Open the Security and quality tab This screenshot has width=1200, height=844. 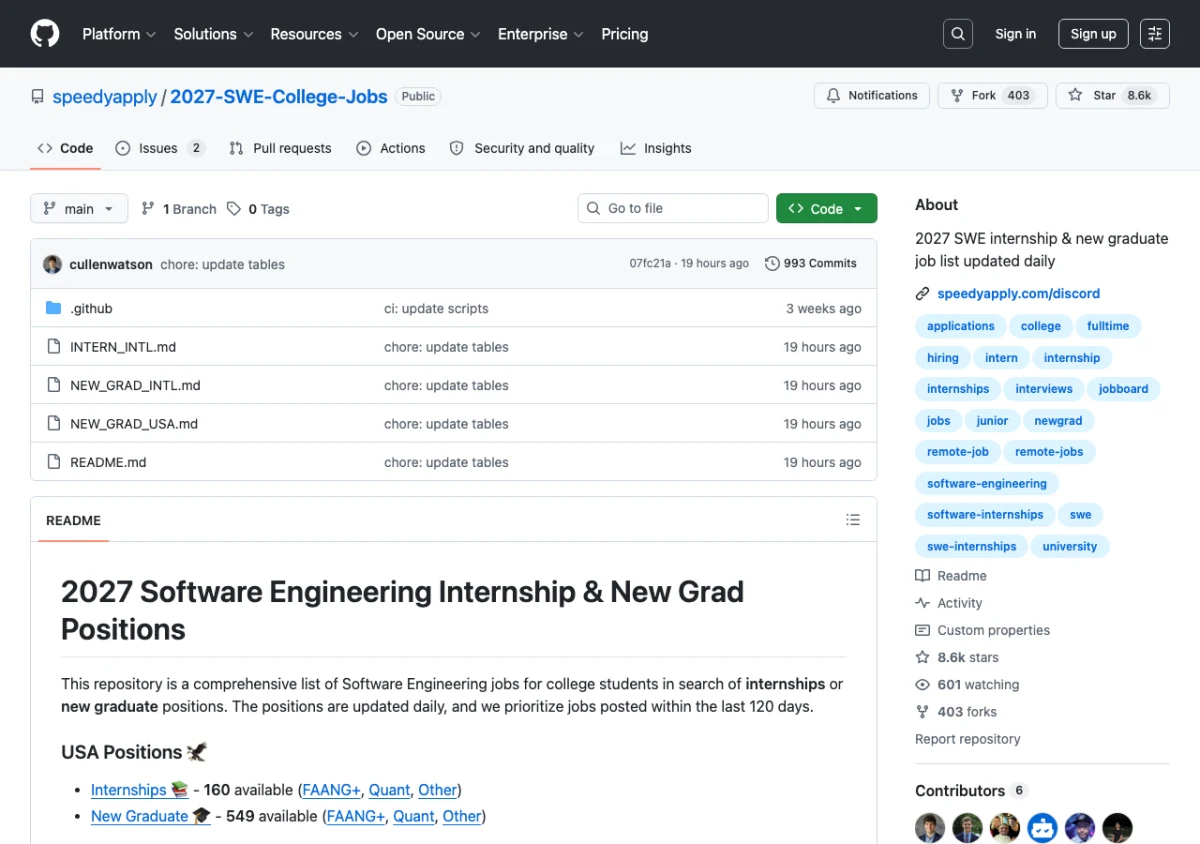(x=522, y=148)
